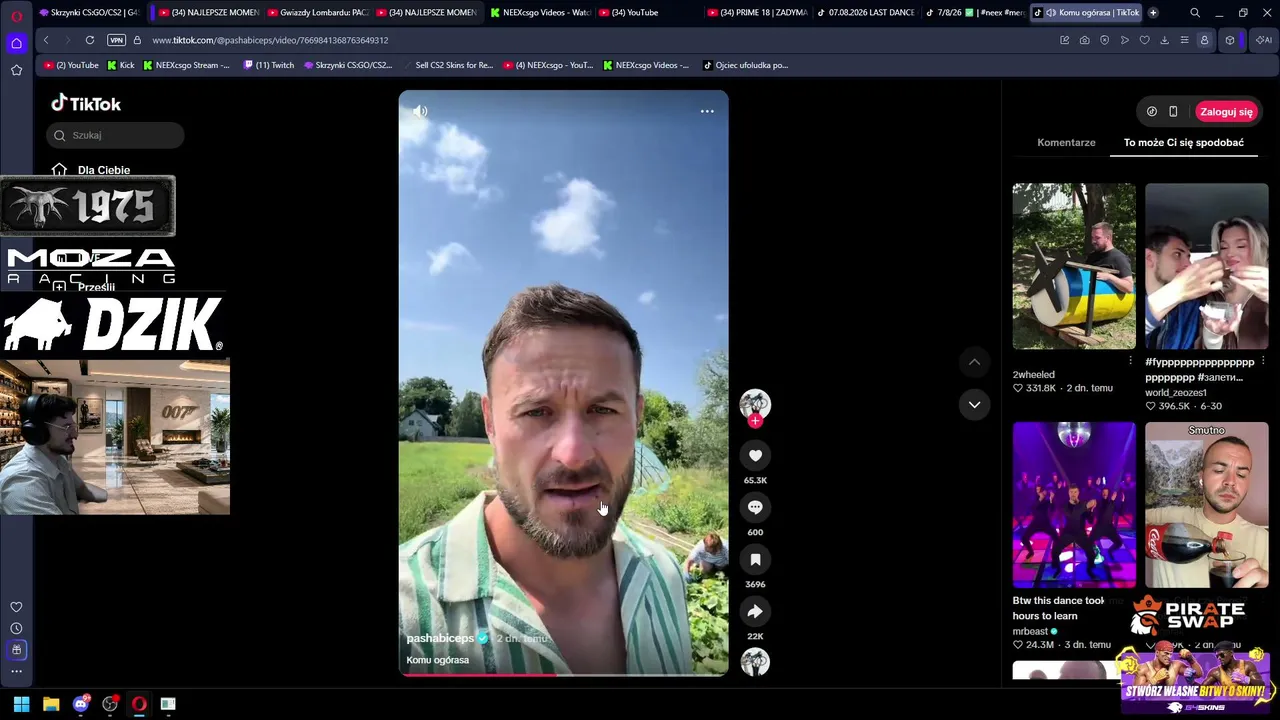Take a snapshot with the camera icon
Screen dimensions: 1280x720
tap(1084, 40)
